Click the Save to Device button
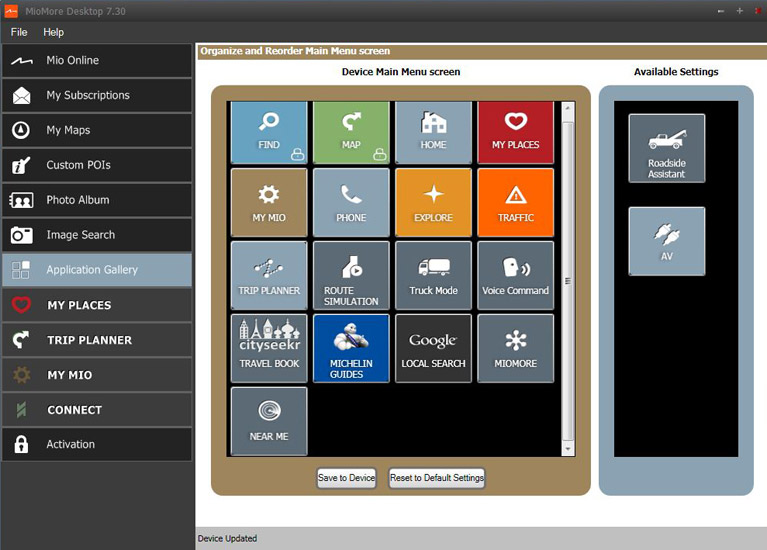Viewport: 767px width, 550px height. (x=346, y=478)
